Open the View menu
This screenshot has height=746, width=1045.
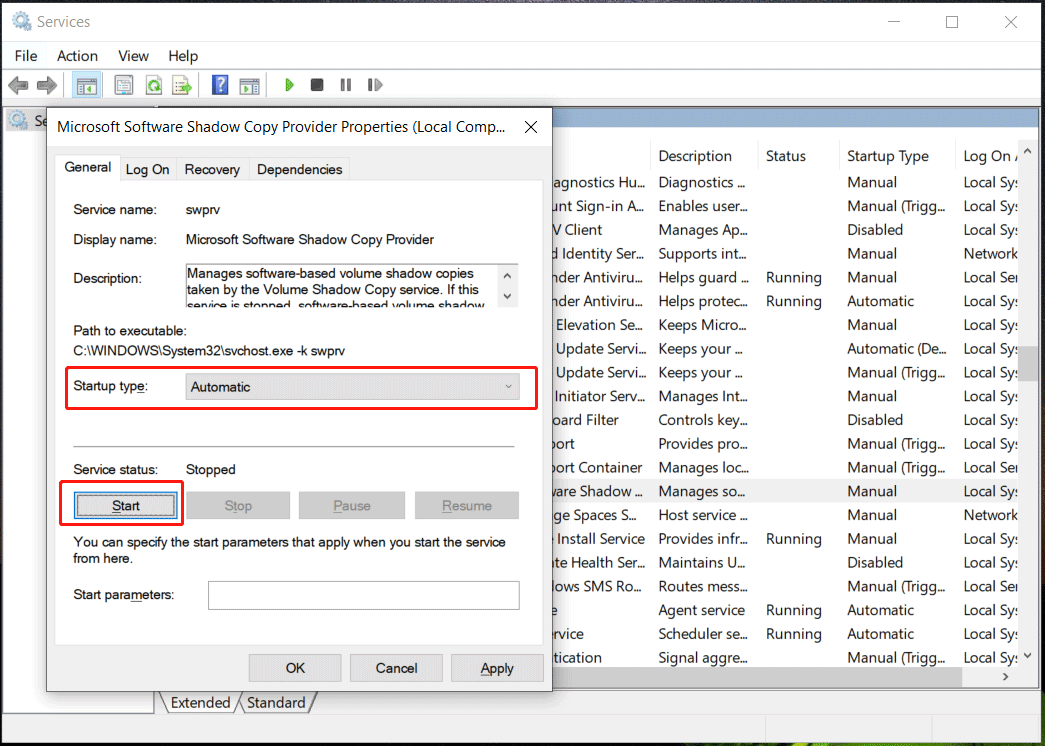click(x=133, y=56)
